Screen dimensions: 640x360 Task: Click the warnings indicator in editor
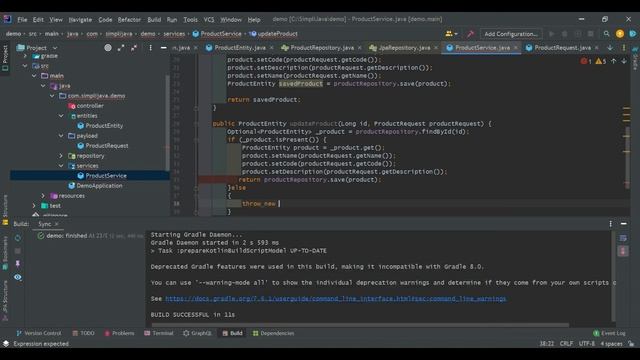(x=600, y=61)
